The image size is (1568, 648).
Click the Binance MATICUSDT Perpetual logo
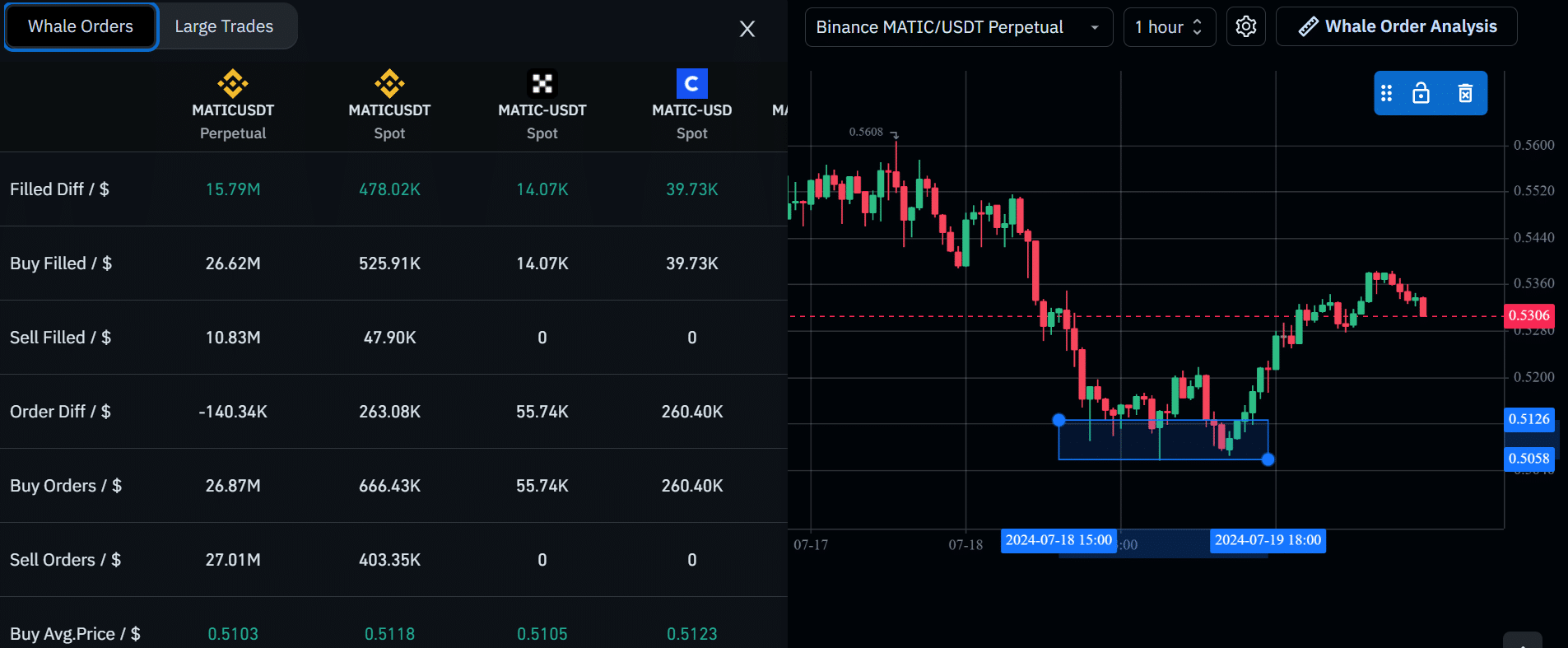233,83
